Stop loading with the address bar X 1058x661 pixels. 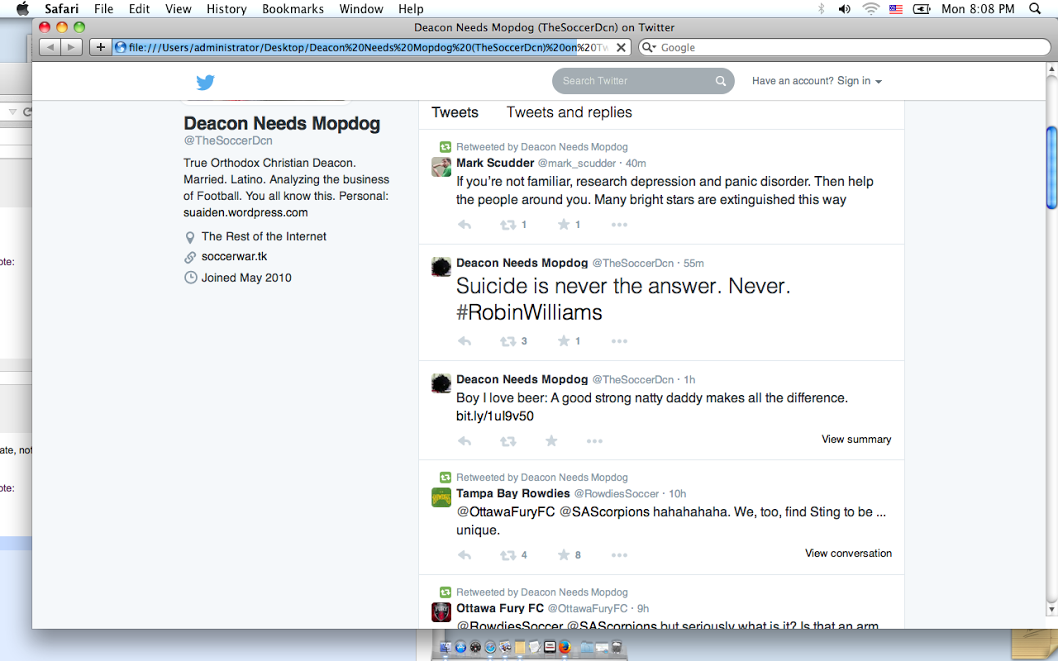tap(621, 47)
